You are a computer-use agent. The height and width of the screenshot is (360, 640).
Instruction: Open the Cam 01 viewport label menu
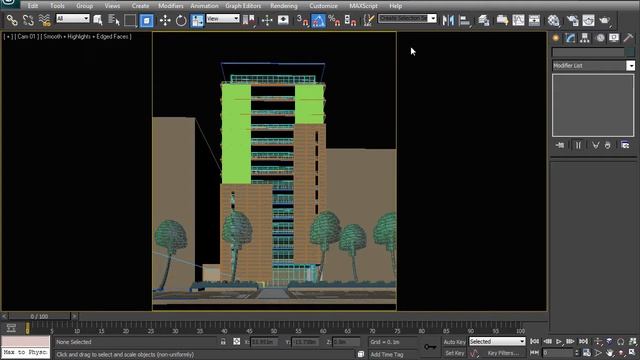click(x=27, y=36)
